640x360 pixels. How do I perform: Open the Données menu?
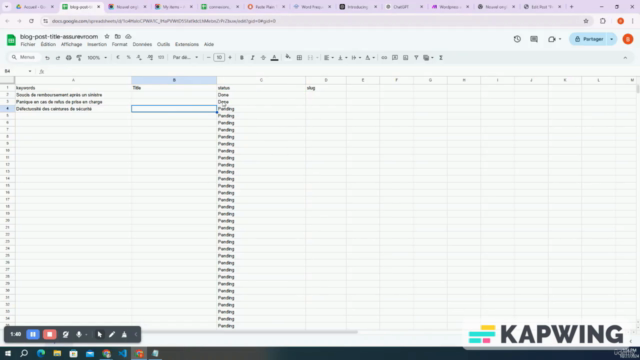pyautogui.click(x=142, y=44)
